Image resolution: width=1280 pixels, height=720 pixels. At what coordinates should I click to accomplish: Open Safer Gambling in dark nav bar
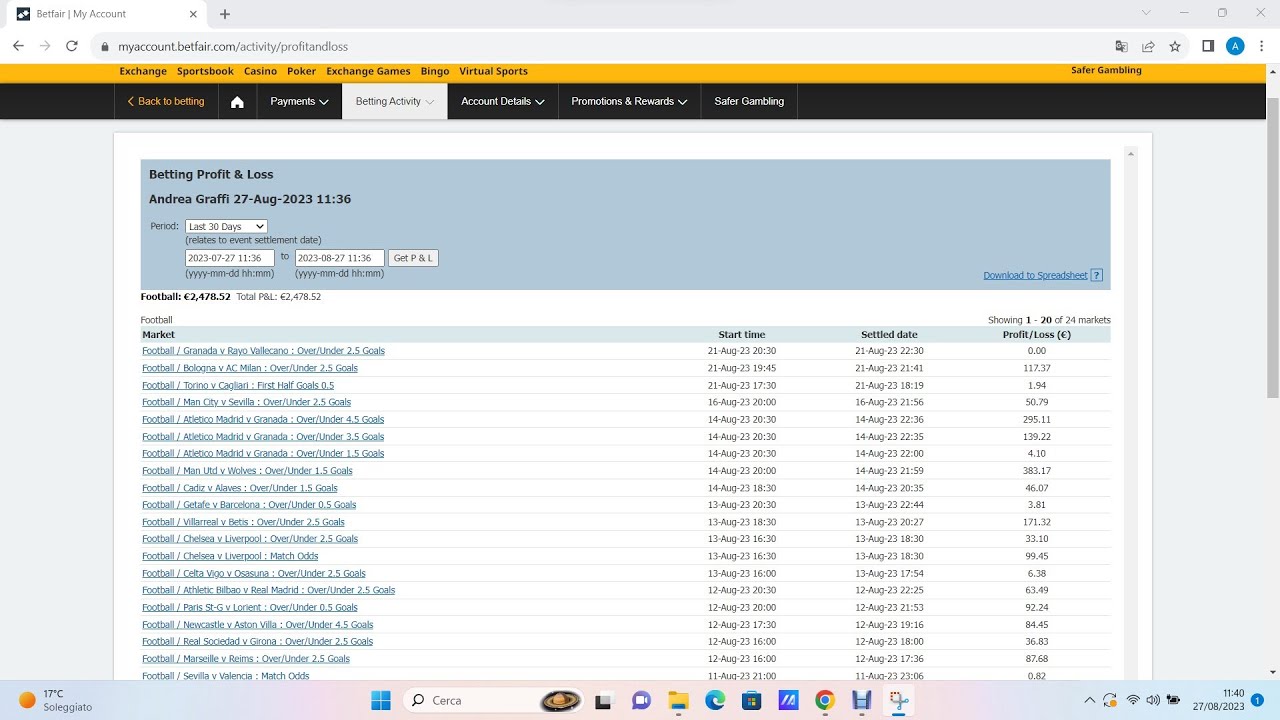click(749, 102)
